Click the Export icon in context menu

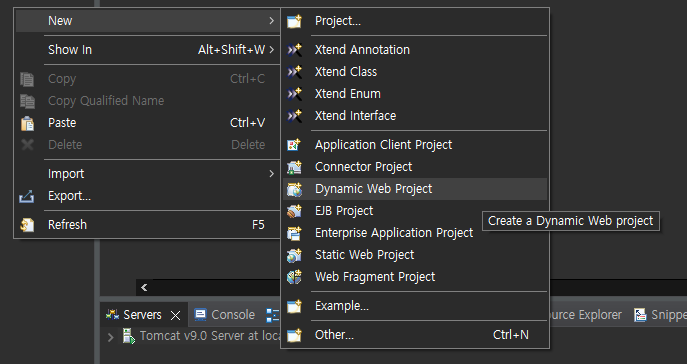[27, 196]
